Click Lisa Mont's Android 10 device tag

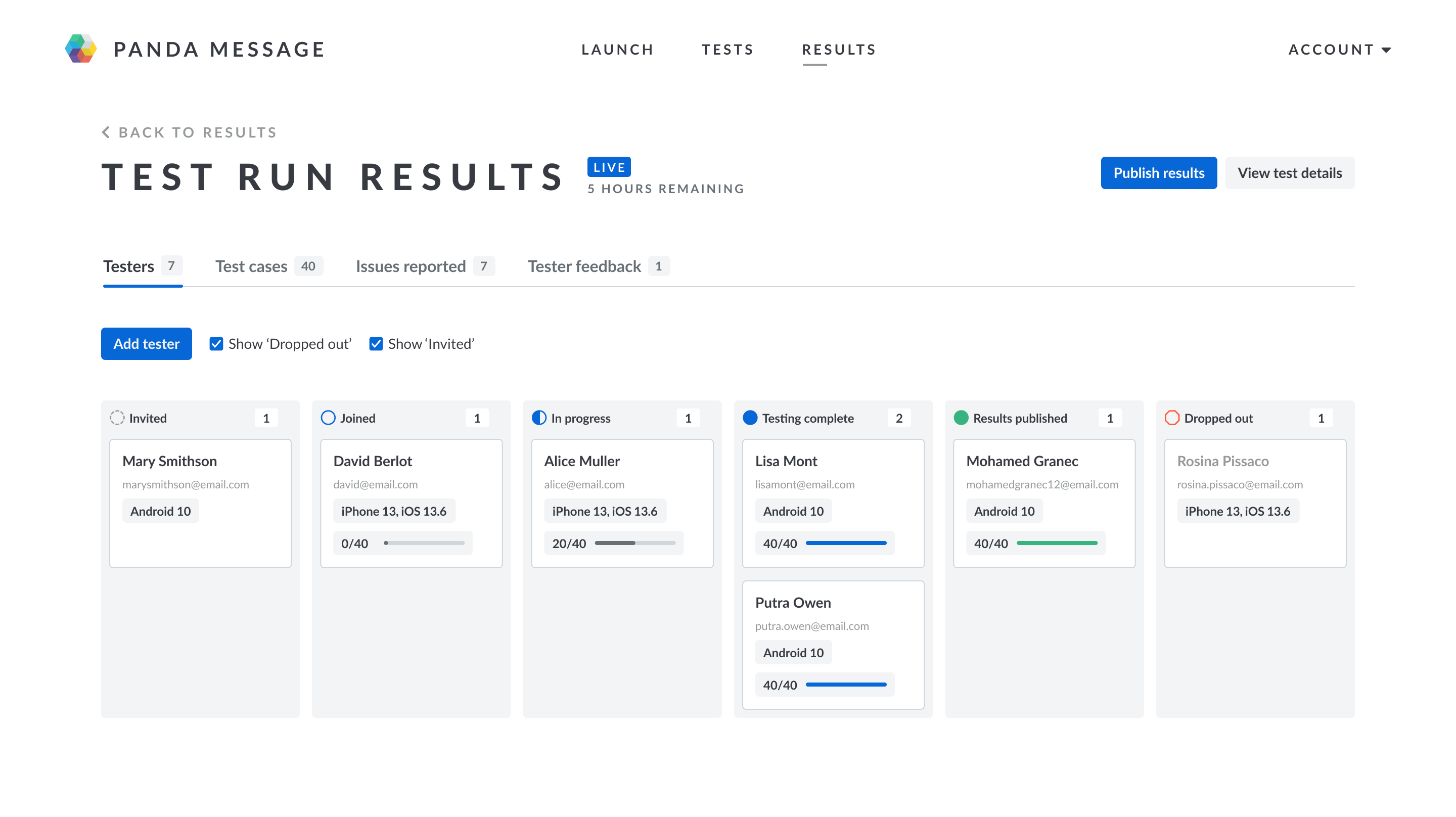tap(793, 511)
